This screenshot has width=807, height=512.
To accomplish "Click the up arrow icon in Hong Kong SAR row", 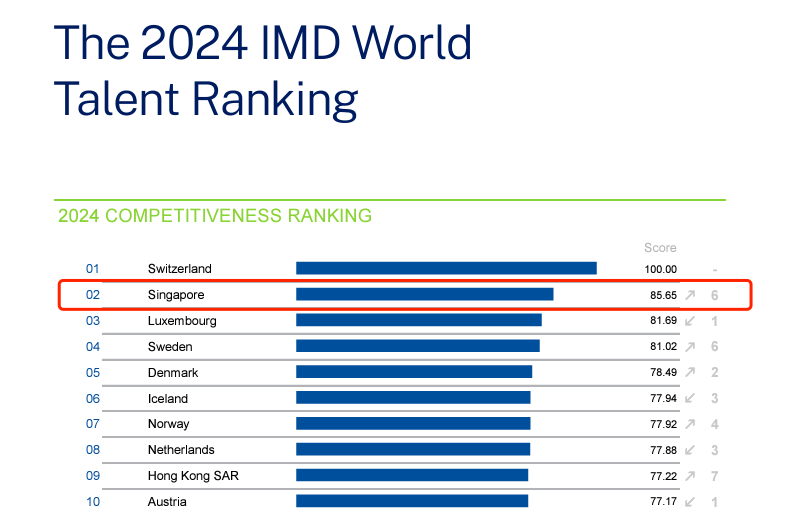I will [689, 476].
